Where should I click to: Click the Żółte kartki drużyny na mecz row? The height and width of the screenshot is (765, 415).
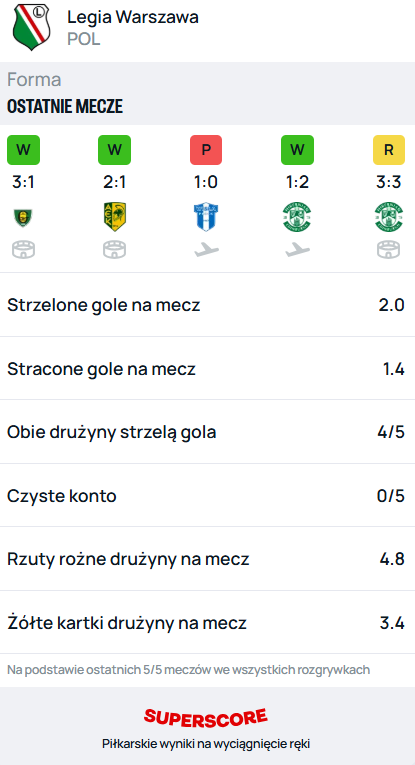pyautogui.click(x=207, y=623)
